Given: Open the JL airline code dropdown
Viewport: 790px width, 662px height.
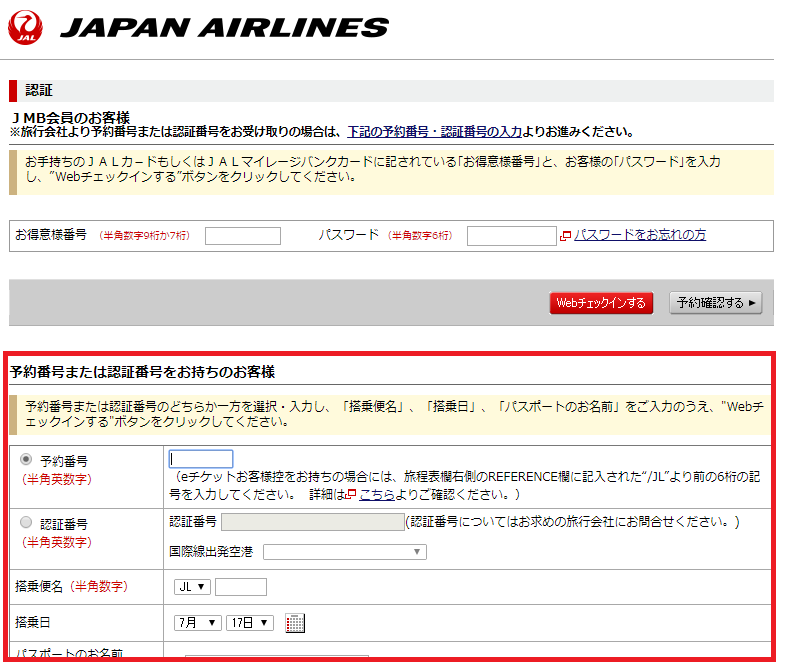Looking at the screenshot, I should click(x=192, y=587).
